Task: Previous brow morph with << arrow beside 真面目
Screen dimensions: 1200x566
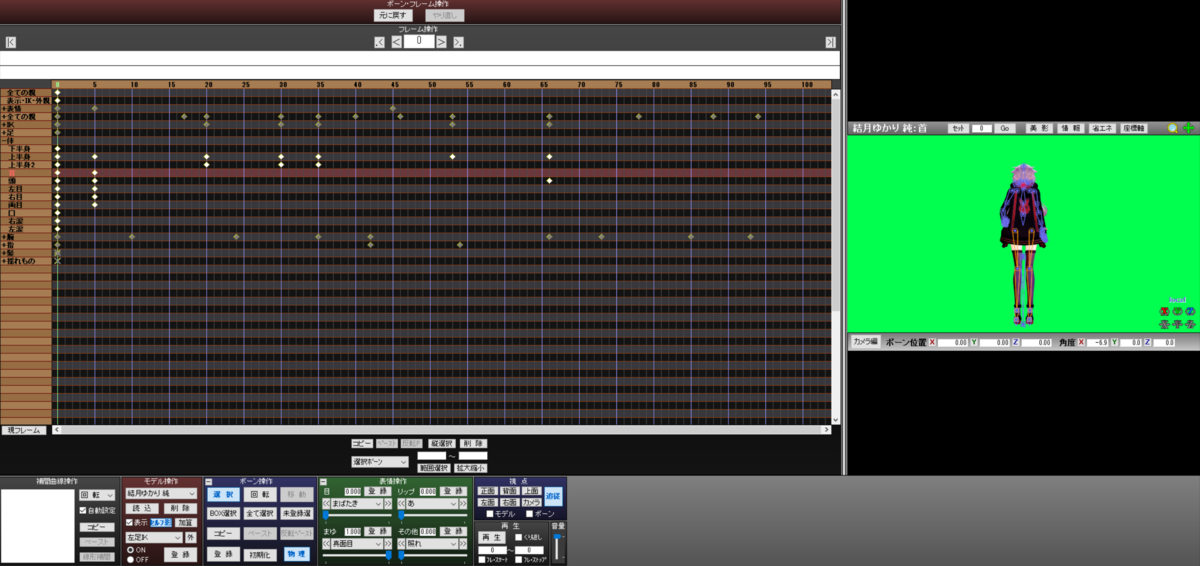Action: [x=326, y=543]
